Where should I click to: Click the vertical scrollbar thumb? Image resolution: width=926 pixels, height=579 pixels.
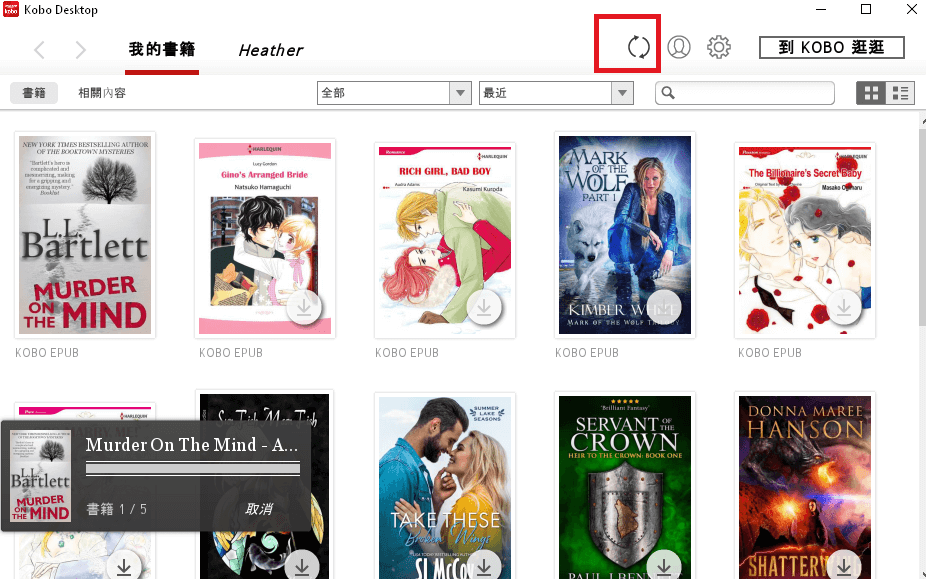tap(922, 227)
